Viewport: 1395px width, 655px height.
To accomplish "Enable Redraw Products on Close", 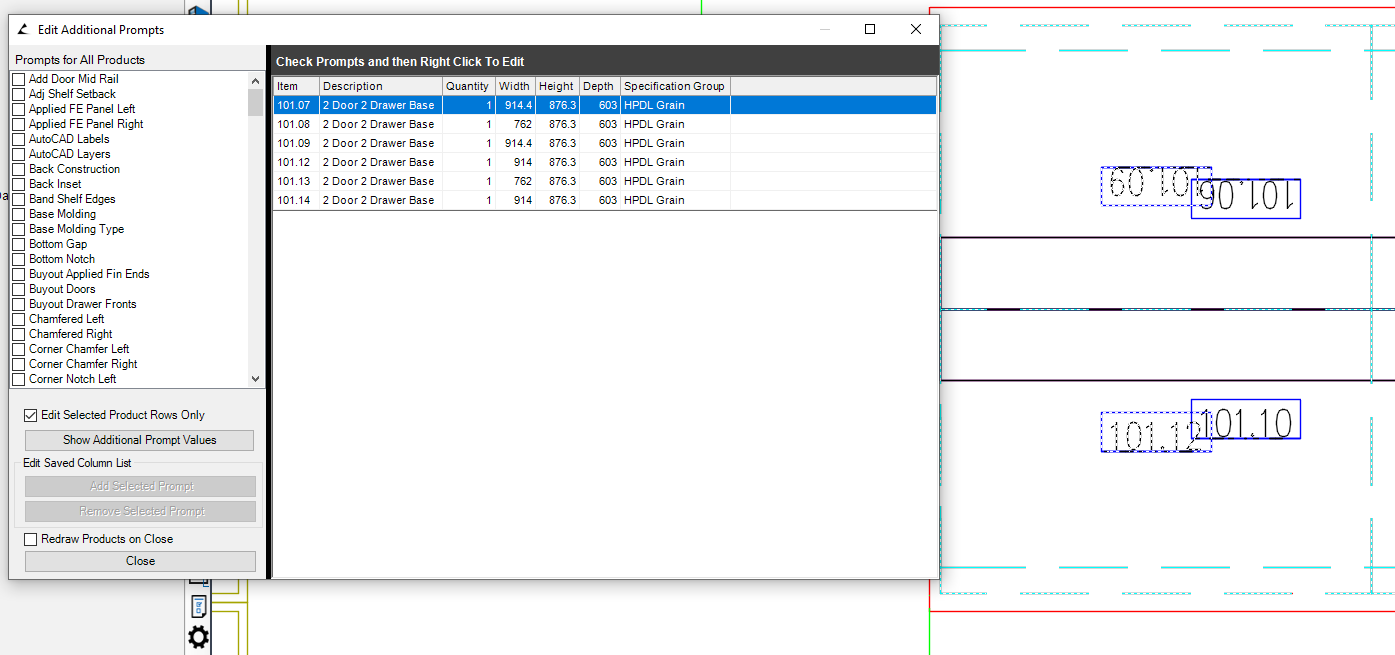I will tap(30, 539).
